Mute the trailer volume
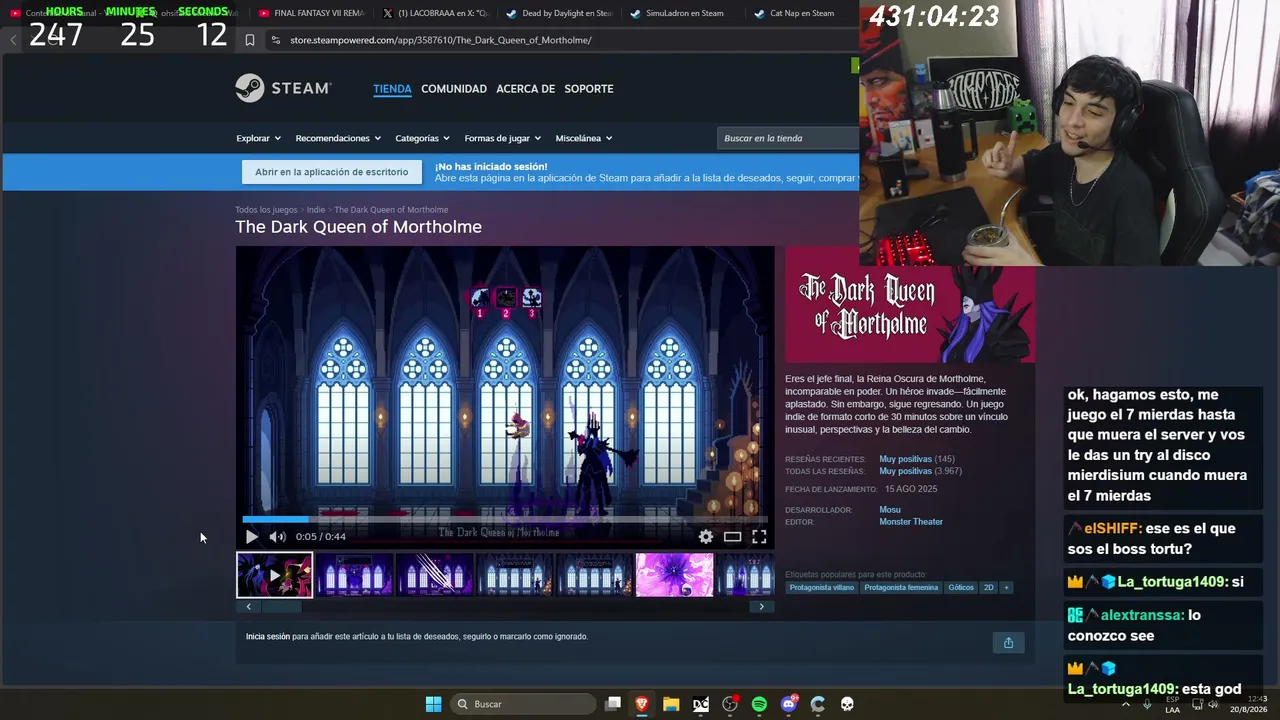Viewport: 1280px width, 720px height. pyautogui.click(x=277, y=537)
